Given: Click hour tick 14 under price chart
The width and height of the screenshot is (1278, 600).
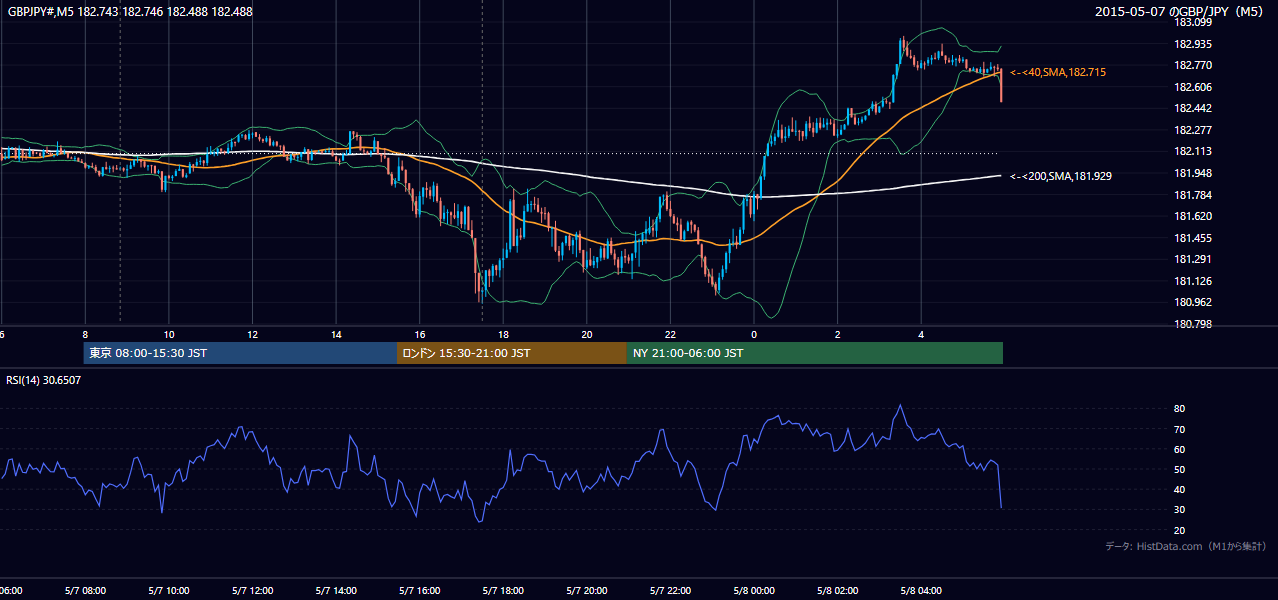Looking at the screenshot, I should (x=336, y=335).
